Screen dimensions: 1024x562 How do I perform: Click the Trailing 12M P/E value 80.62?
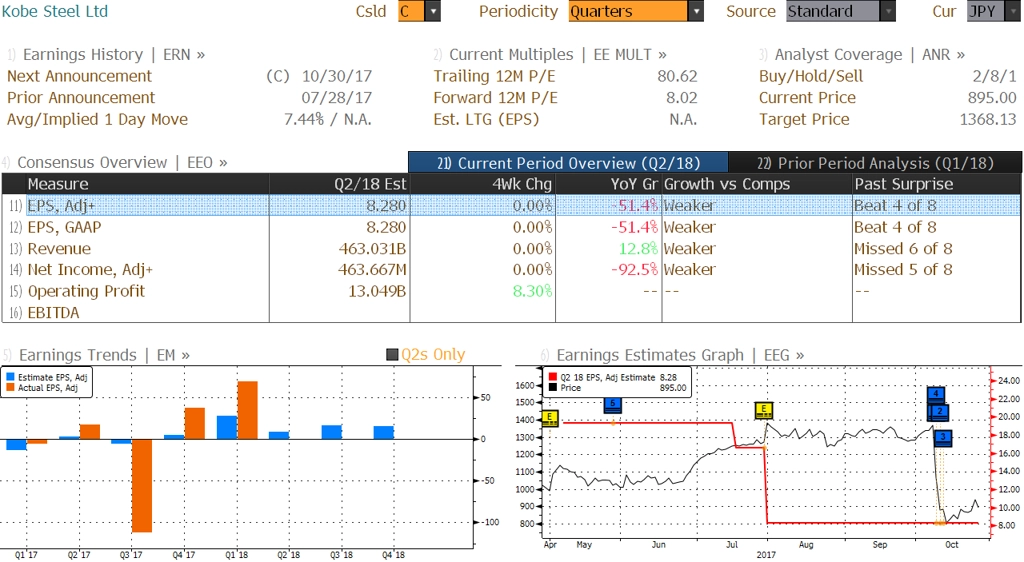click(677, 76)
